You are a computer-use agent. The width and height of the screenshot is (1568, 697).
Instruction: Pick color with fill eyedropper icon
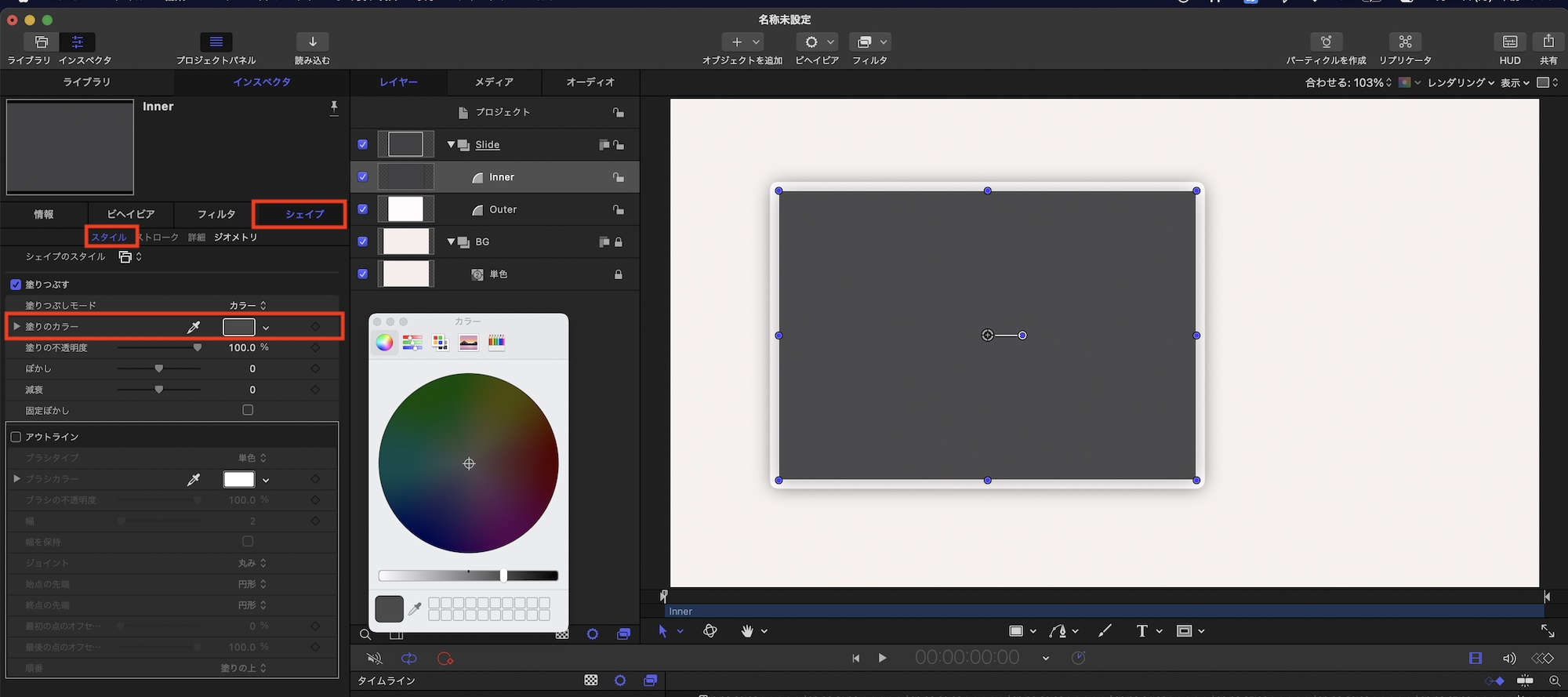point(194,327)
